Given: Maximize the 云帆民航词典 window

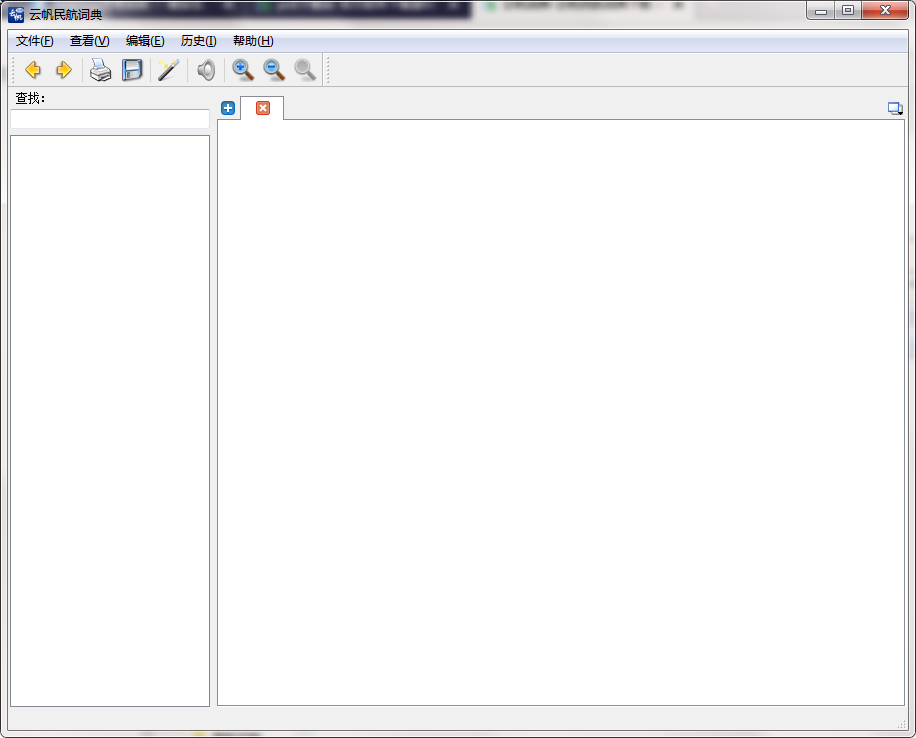Looking at the screenshot, I should click(x=848, y=11).
